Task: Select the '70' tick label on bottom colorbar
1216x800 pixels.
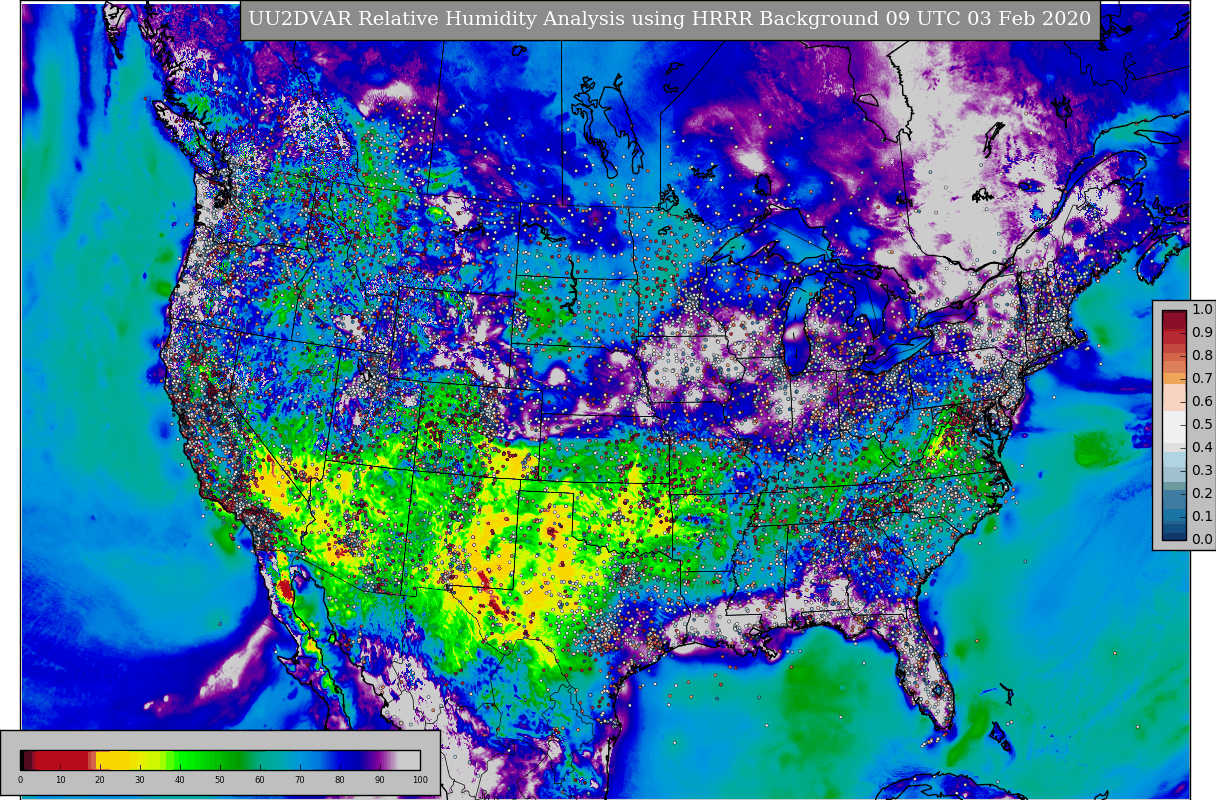Action: click(x=300, y=780)
